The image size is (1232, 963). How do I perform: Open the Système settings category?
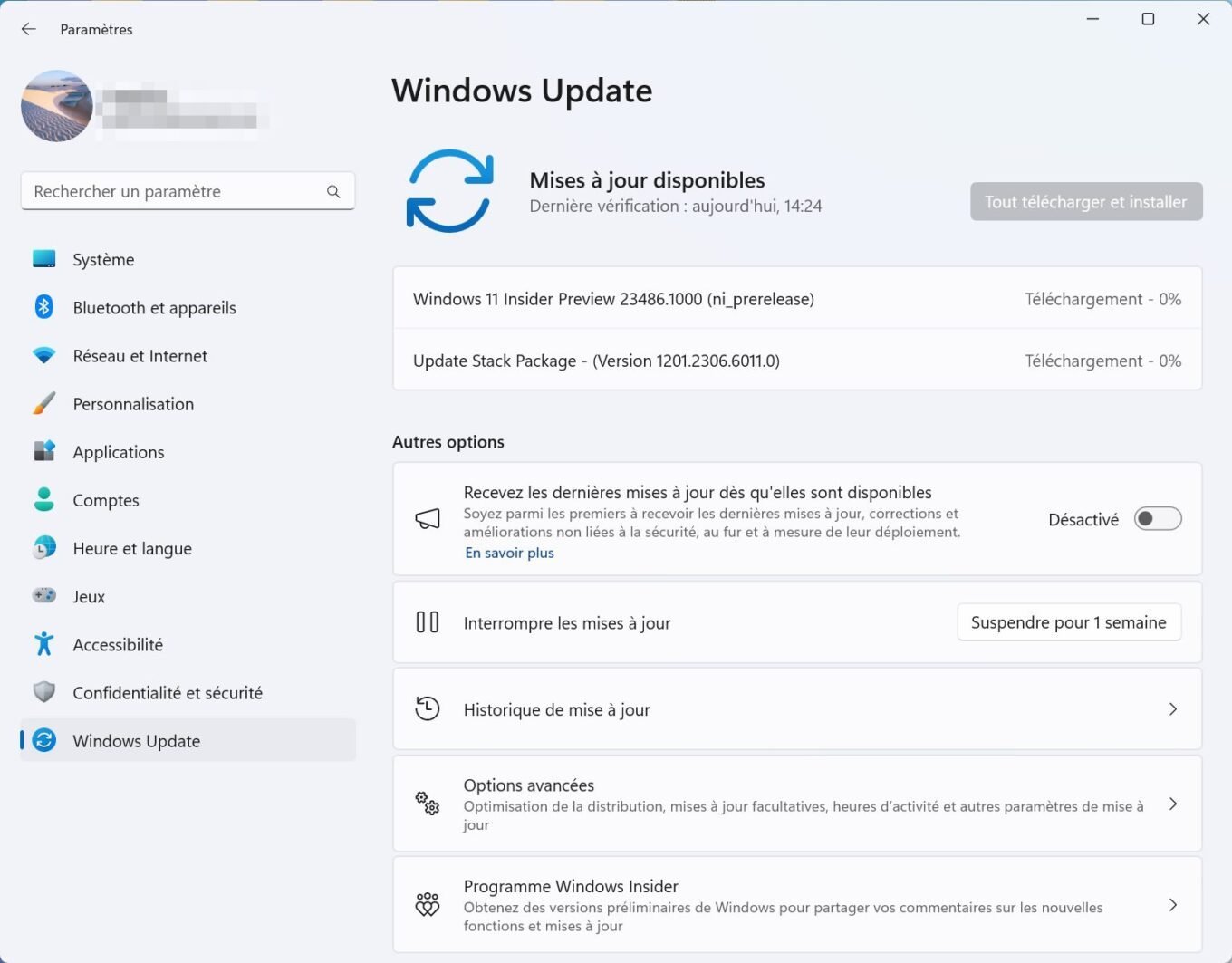pos(188,259)
